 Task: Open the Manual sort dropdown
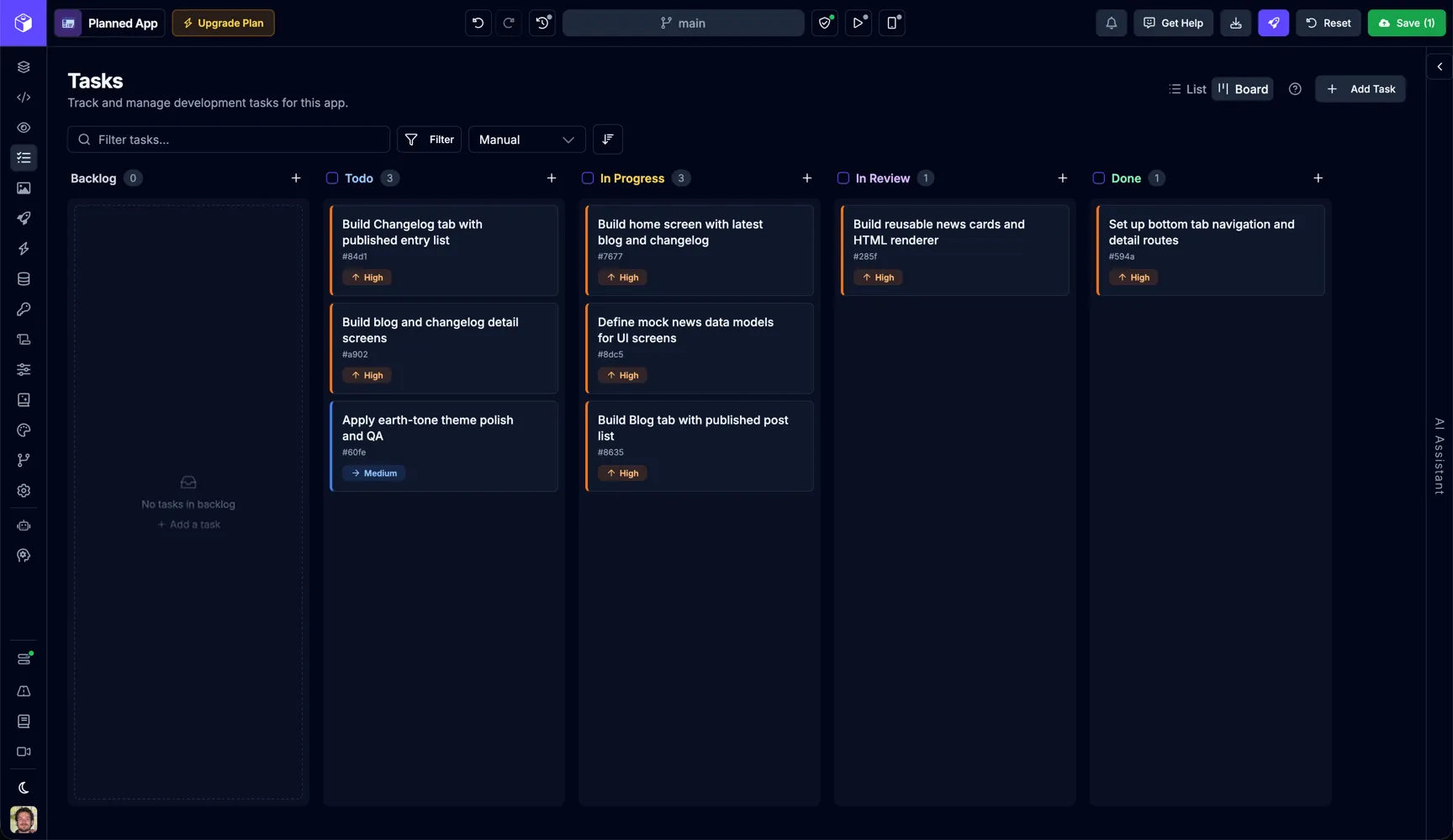coord(526,140)
